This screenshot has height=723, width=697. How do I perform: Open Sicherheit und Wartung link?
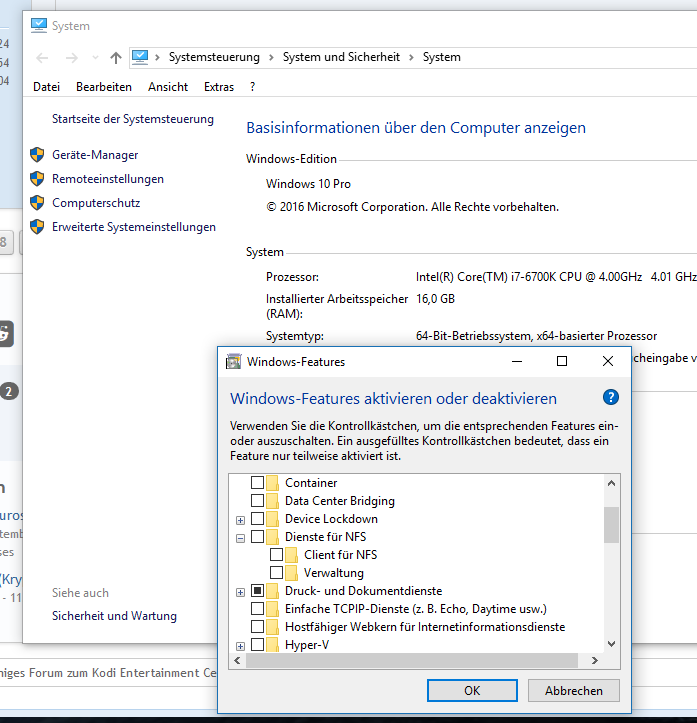point(114,616)
